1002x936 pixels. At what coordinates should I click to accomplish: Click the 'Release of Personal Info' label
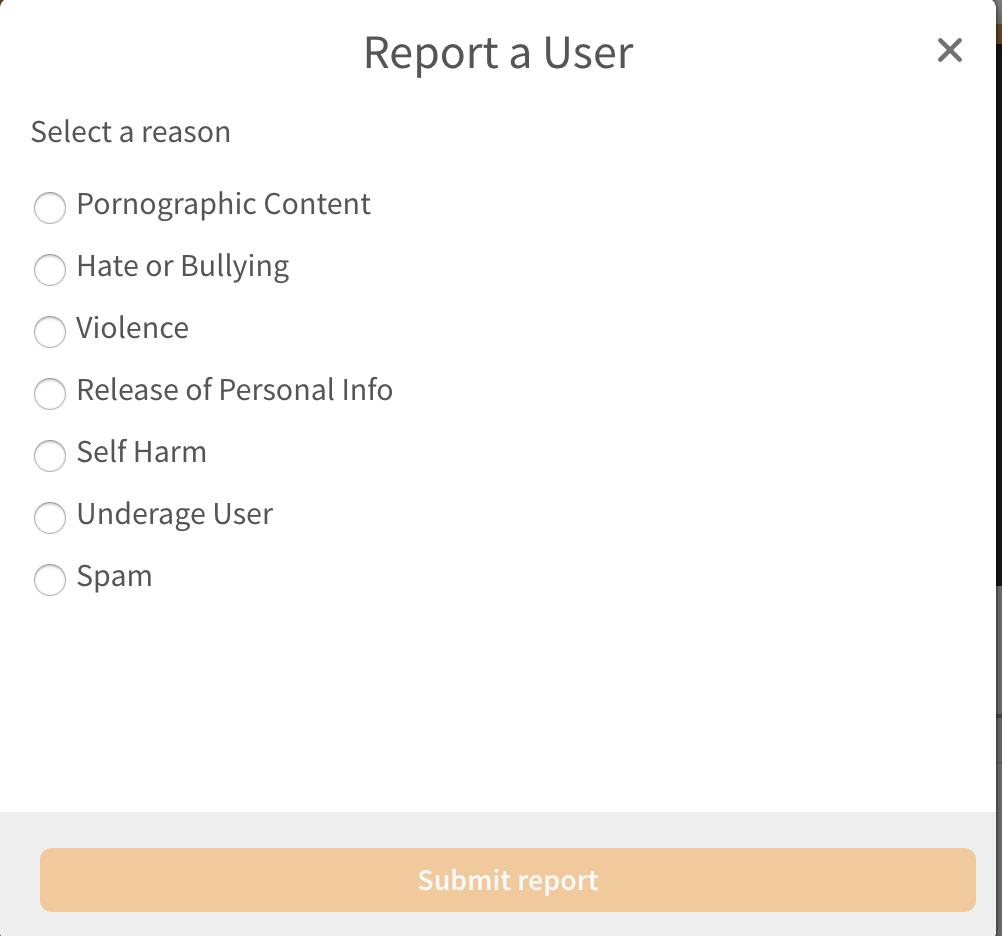coord(235,390)
